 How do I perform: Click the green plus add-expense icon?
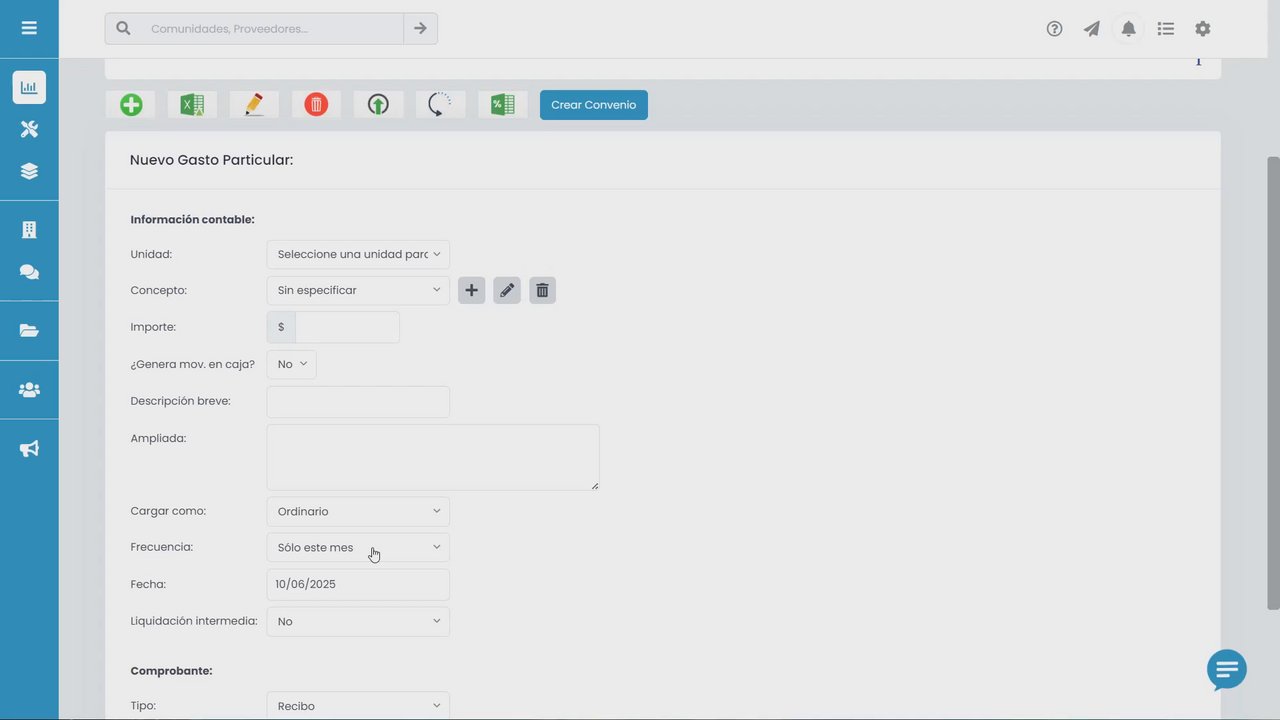(x=131, y=105)
